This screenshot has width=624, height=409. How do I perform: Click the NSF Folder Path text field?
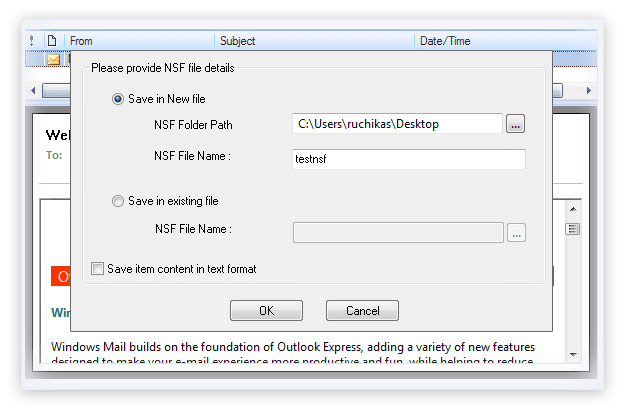(397, 124)
